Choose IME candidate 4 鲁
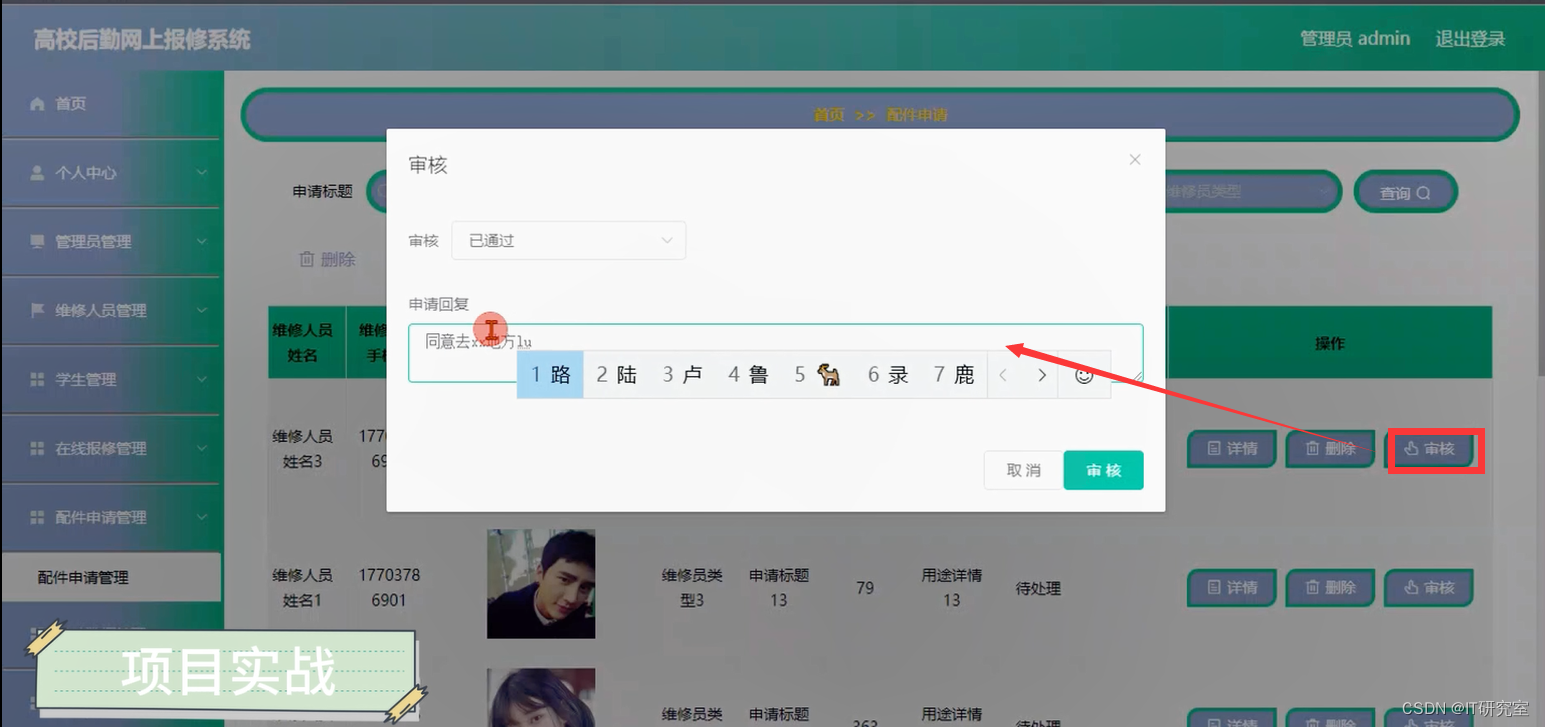This screenshot has width=1545, height=727. [x=748, y=375]
